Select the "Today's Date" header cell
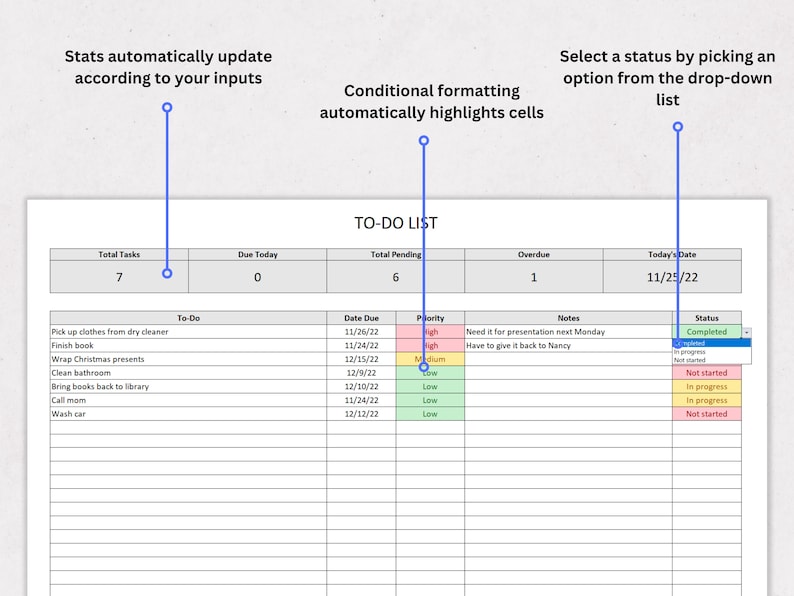 [672, 255]
